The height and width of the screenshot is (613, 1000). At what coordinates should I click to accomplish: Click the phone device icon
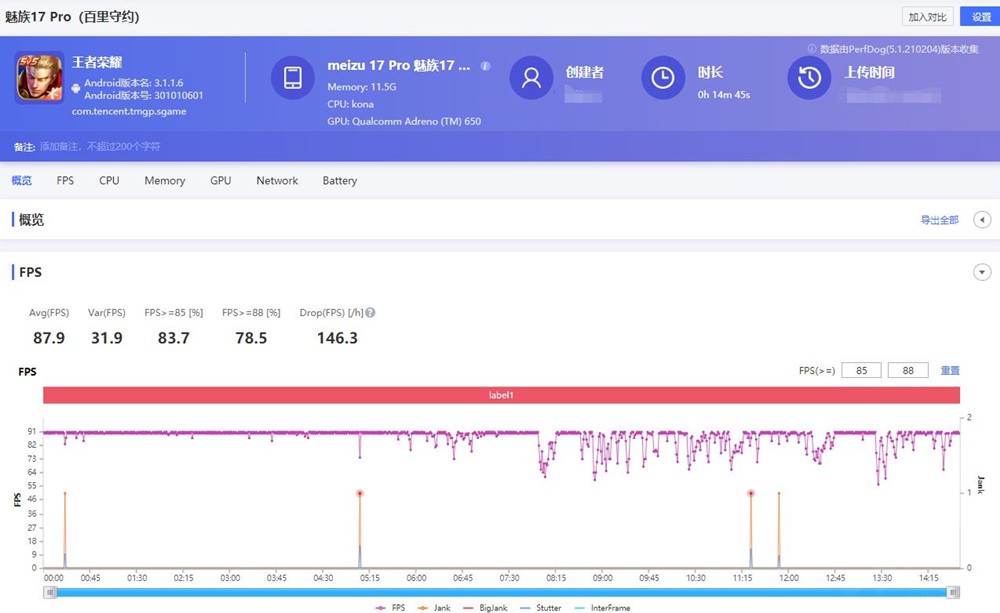tap(293, 78)
